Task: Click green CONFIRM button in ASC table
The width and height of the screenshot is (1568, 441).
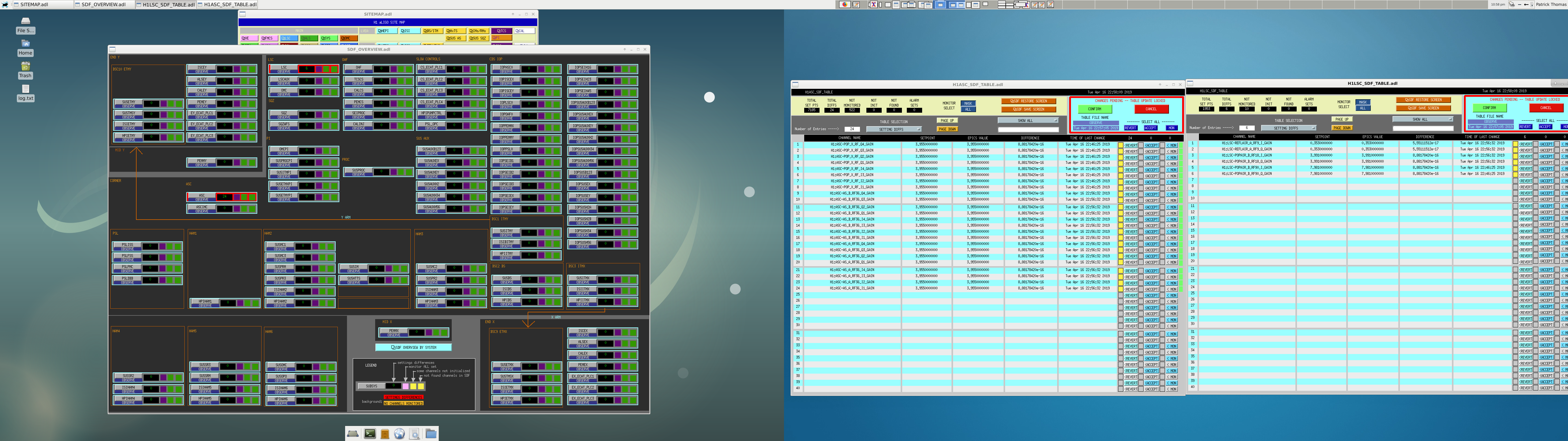Action: pos(1095,109)
